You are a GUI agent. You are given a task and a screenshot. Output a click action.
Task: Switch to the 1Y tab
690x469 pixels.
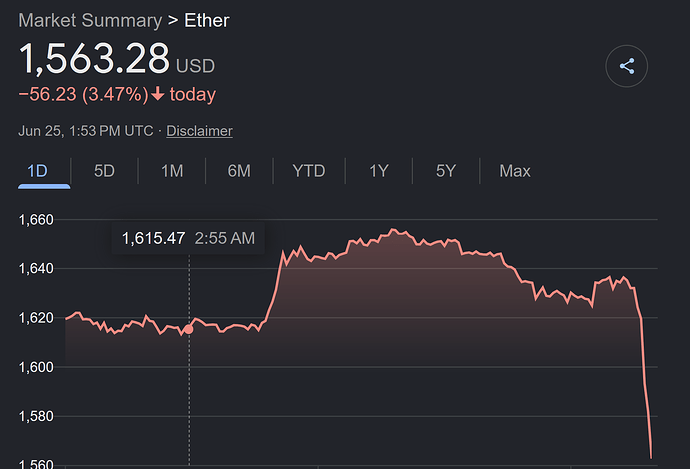pyautogui.click(x=379, y=171)
